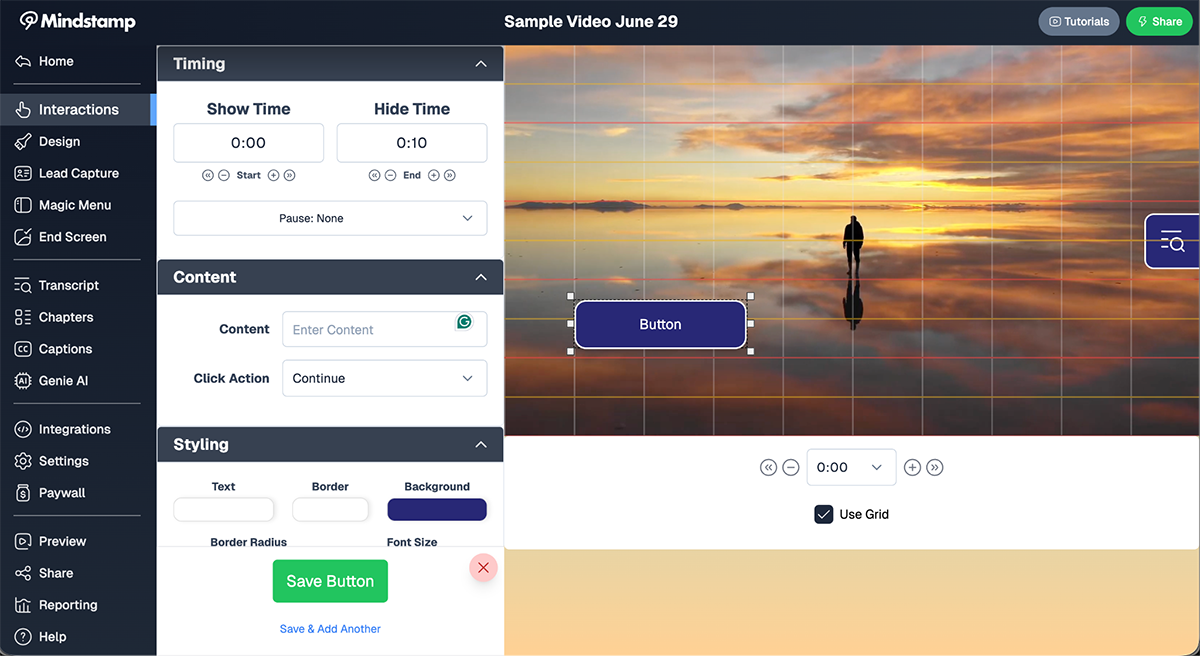Increase Hide Time with plus icon
The image size is (1200, 656).
[434, 175]
